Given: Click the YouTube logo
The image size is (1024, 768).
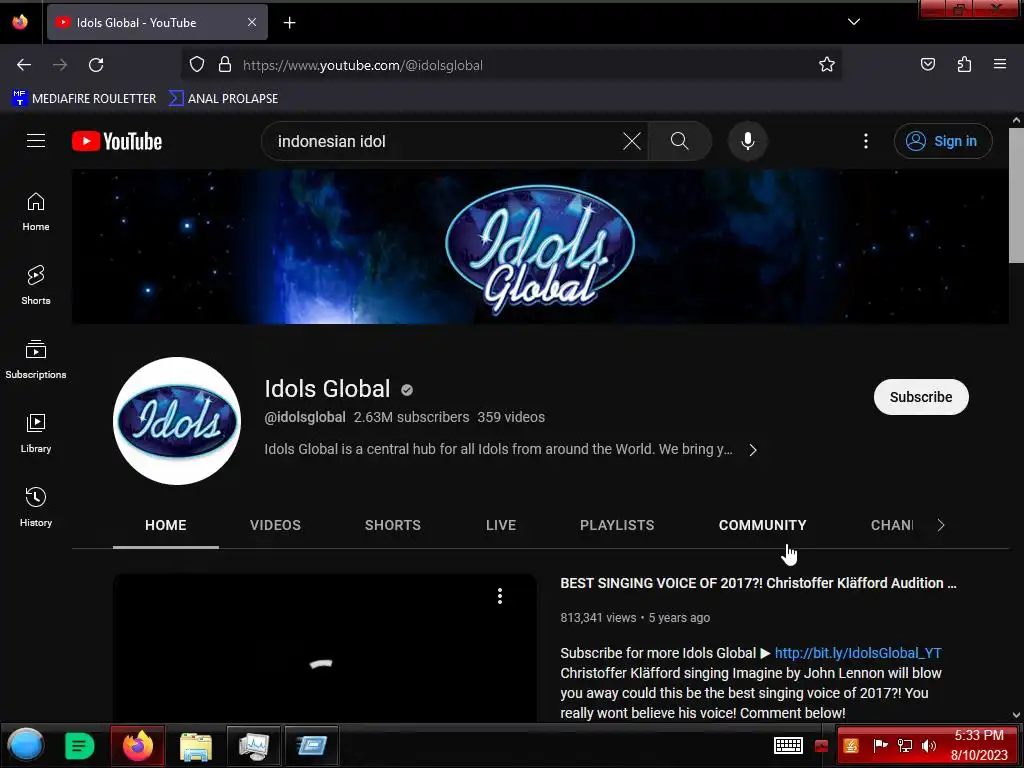Looking at the screenshot, I should tap(117, 141).
